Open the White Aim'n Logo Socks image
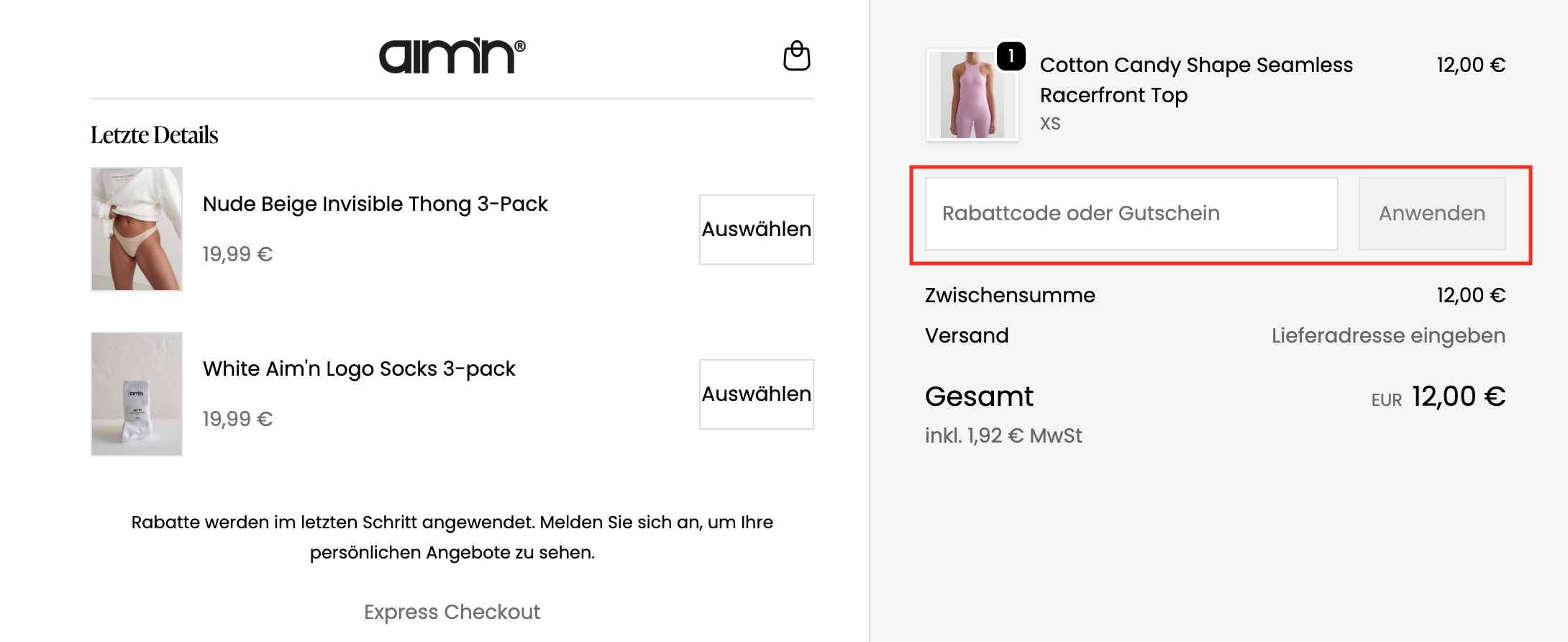The height and width of the screenshot is (642, 1568). [x=137, y=393]
